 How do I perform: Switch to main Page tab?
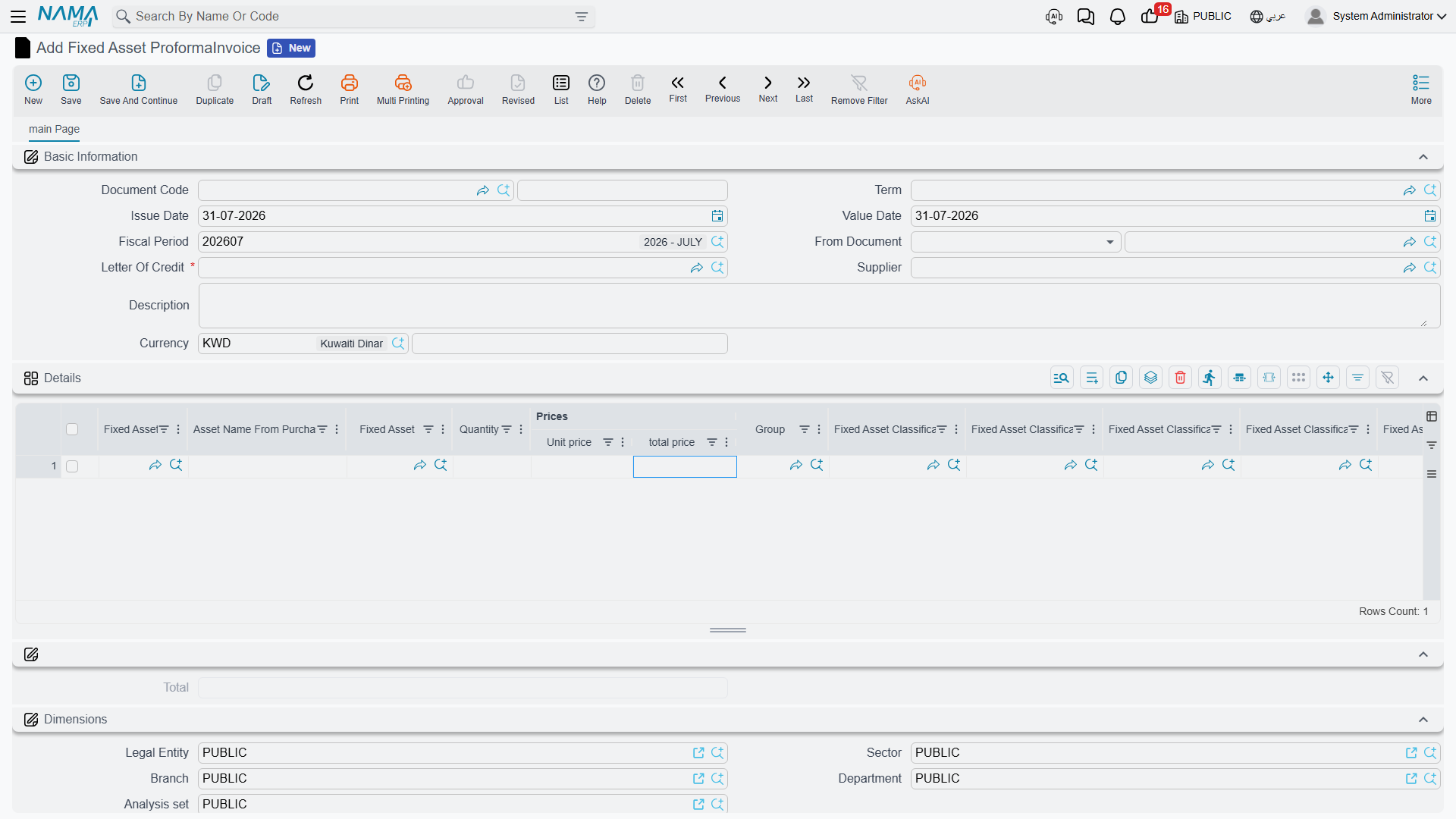(x=54, y=129)
